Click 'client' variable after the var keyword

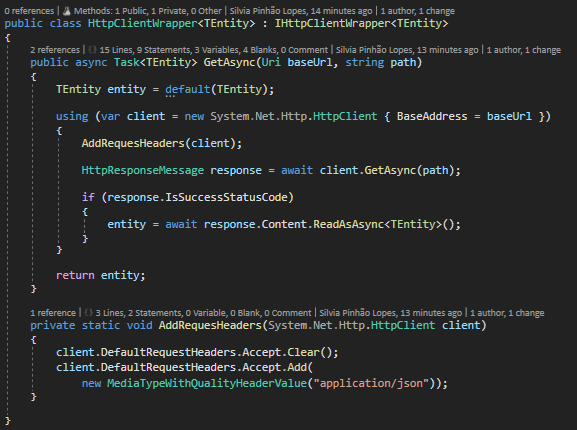(146, 117)
